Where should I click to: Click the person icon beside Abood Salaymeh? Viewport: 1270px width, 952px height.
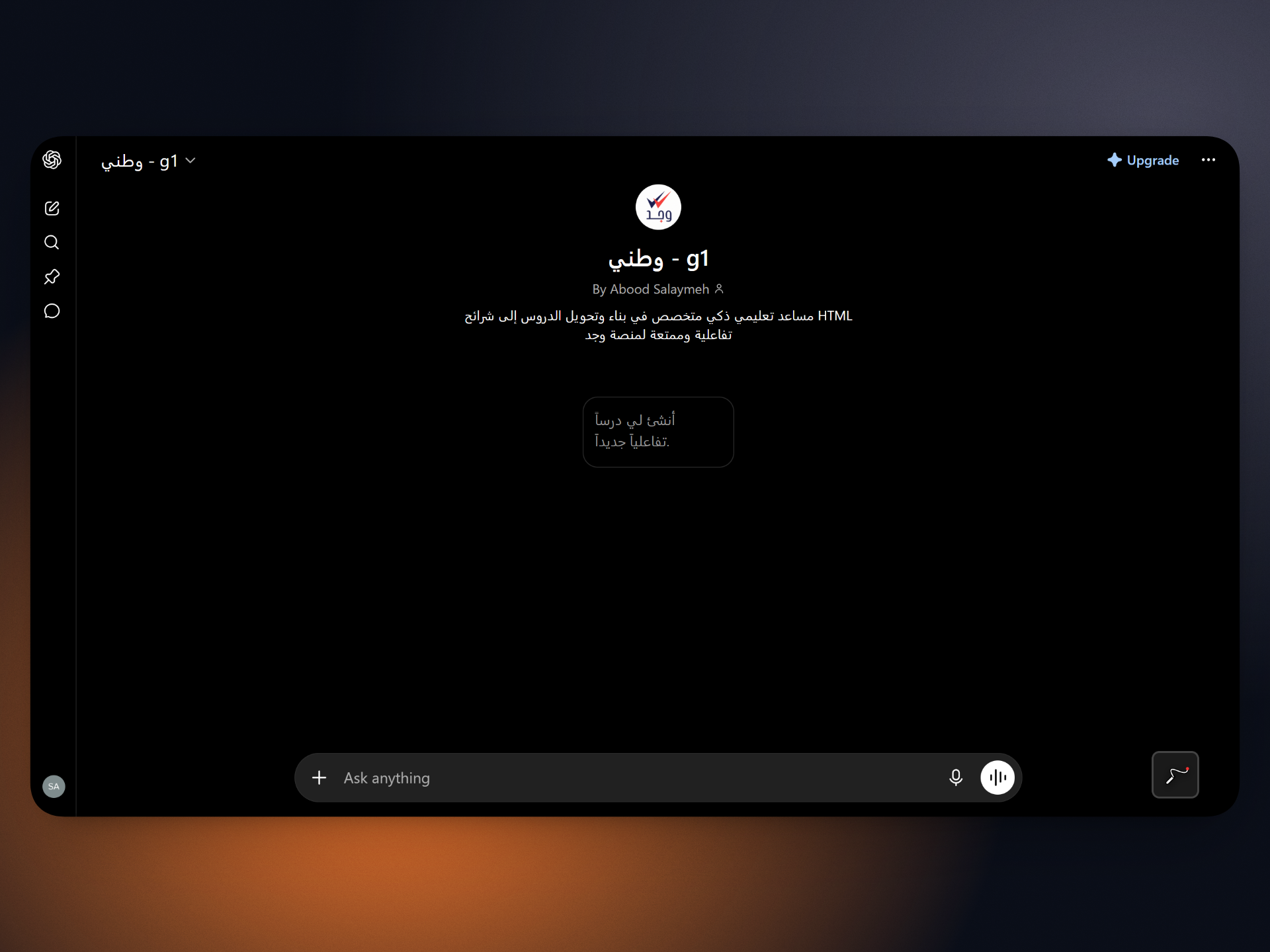719,289
